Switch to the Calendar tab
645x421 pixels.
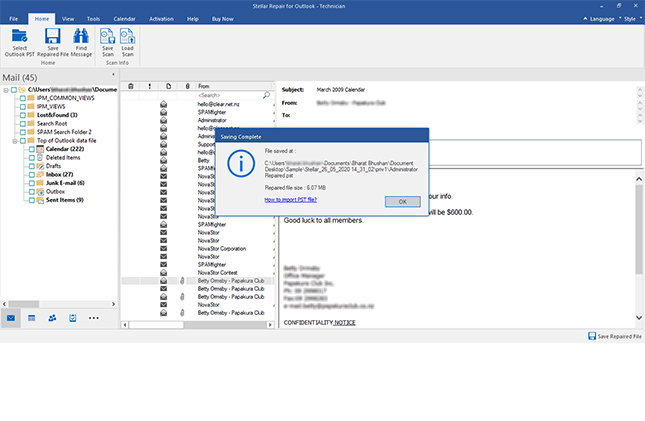point(124,19)
